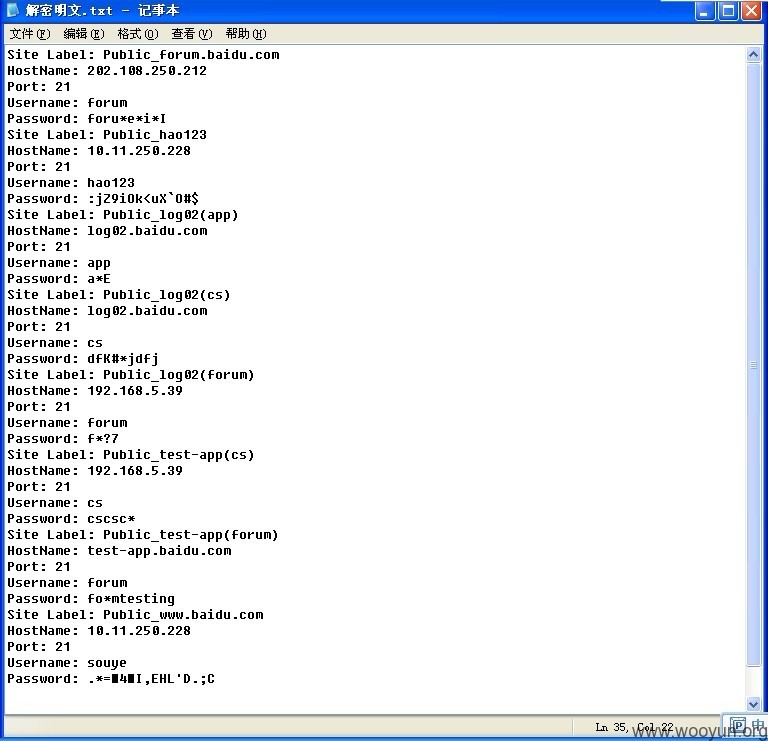Image resolution: width=768 pixels, height=741 pixels.
Task: Click the line 'Site Label: Public_www.baidu.com'
Action: 135,615
